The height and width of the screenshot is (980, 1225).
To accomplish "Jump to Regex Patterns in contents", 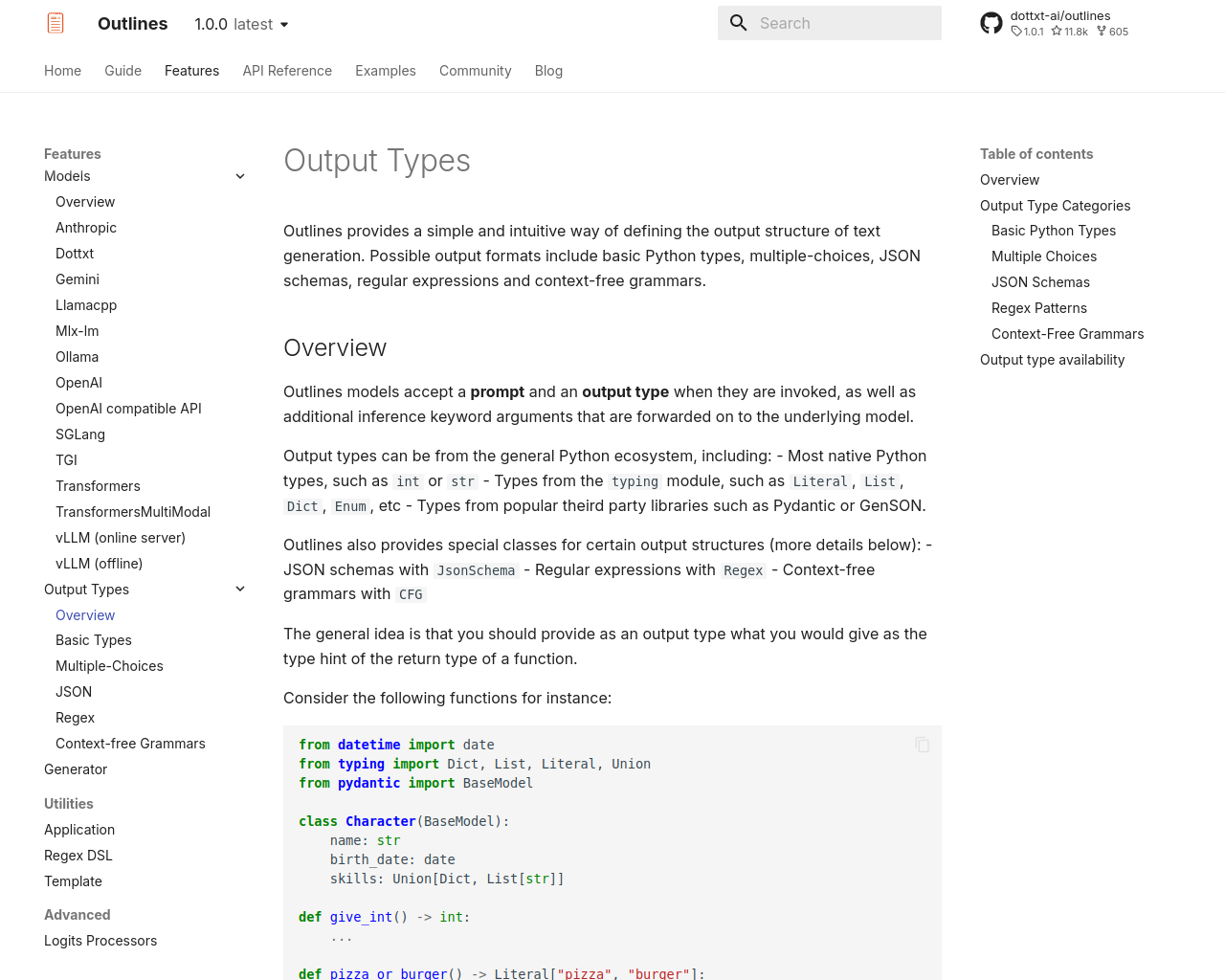I will click(1039, 308).
